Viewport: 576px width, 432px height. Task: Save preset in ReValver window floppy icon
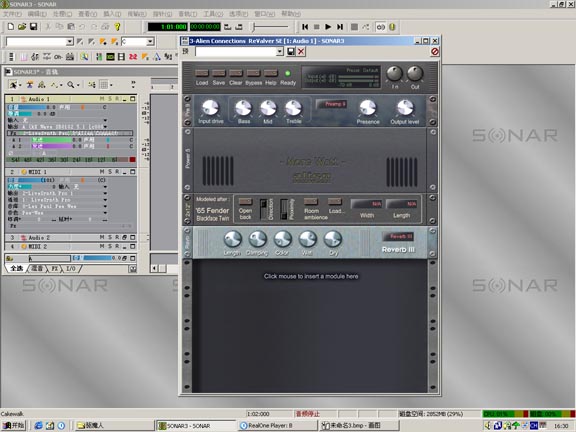(x=291, y=51)
